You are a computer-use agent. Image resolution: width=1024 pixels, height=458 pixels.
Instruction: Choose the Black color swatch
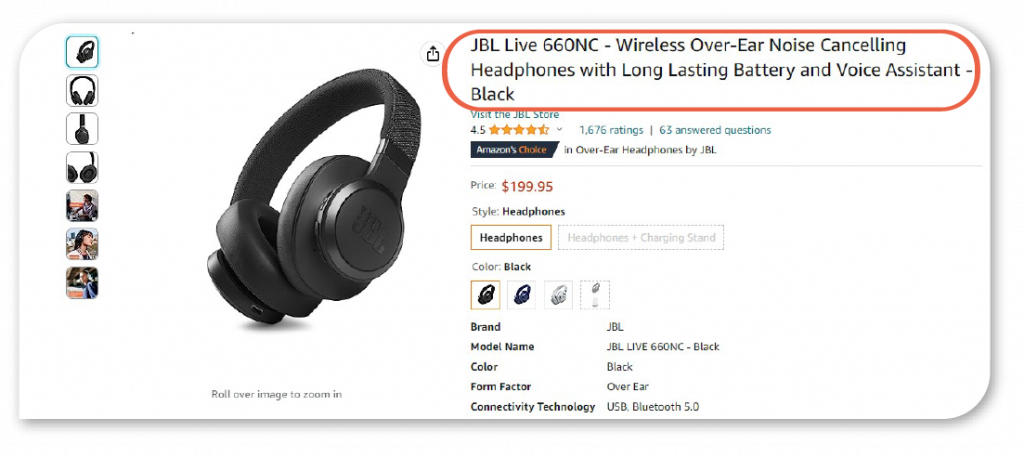(x=485, y=295)
